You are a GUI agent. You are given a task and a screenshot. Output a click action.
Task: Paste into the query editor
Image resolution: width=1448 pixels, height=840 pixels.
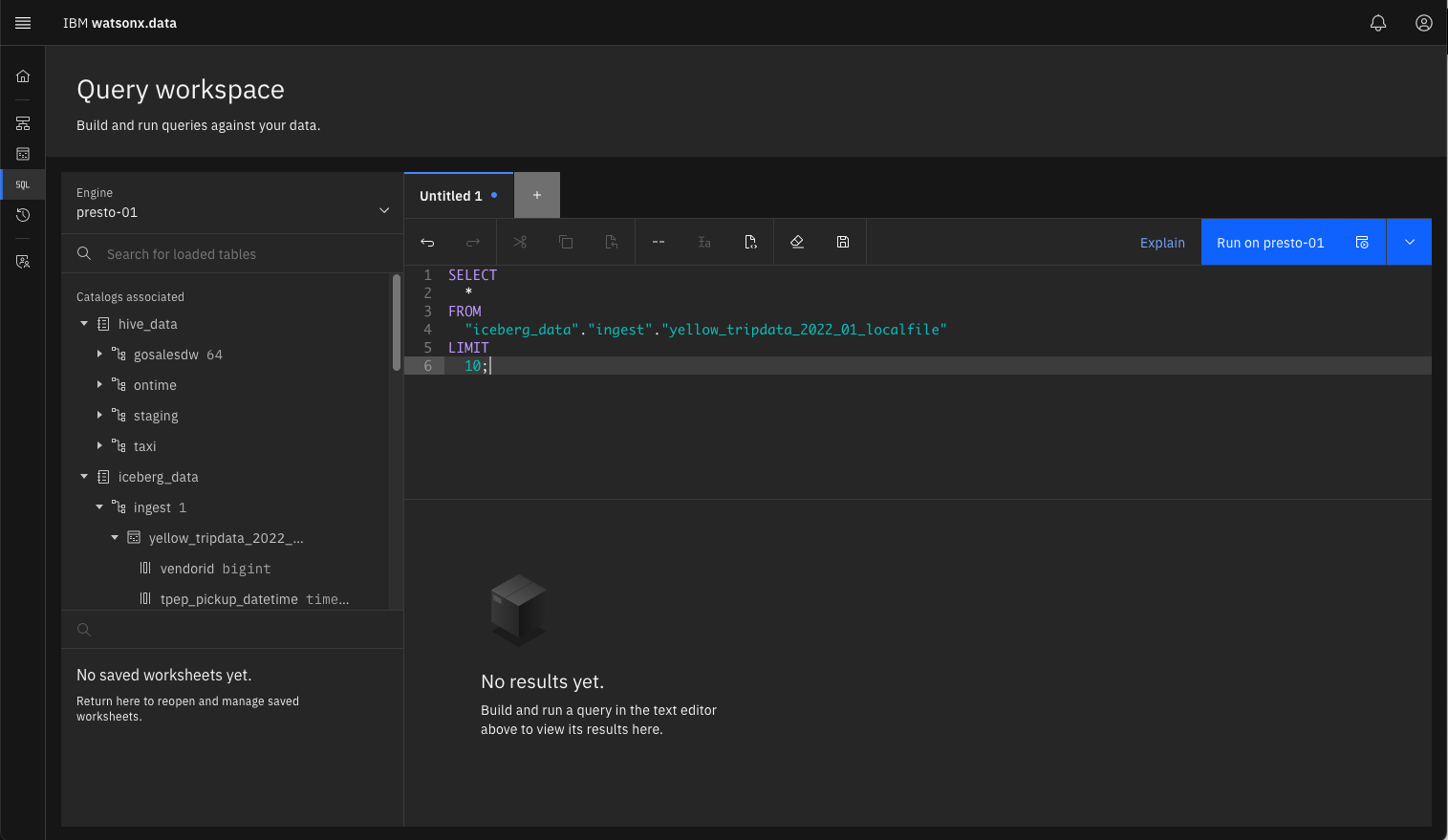612,242
